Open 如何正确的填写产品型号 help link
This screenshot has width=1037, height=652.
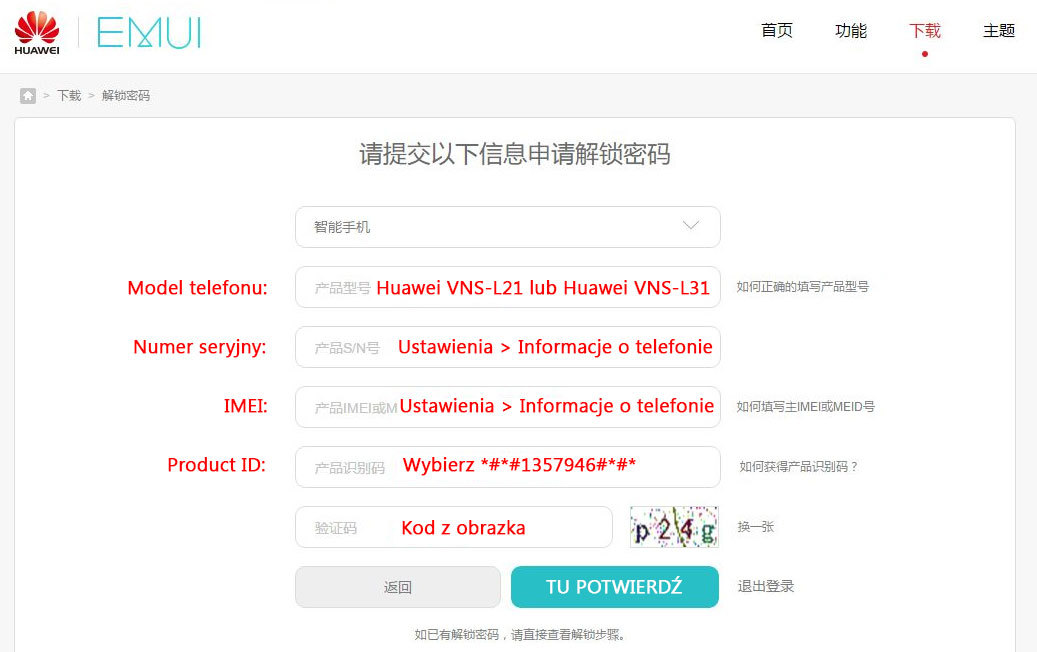point(802,287)
